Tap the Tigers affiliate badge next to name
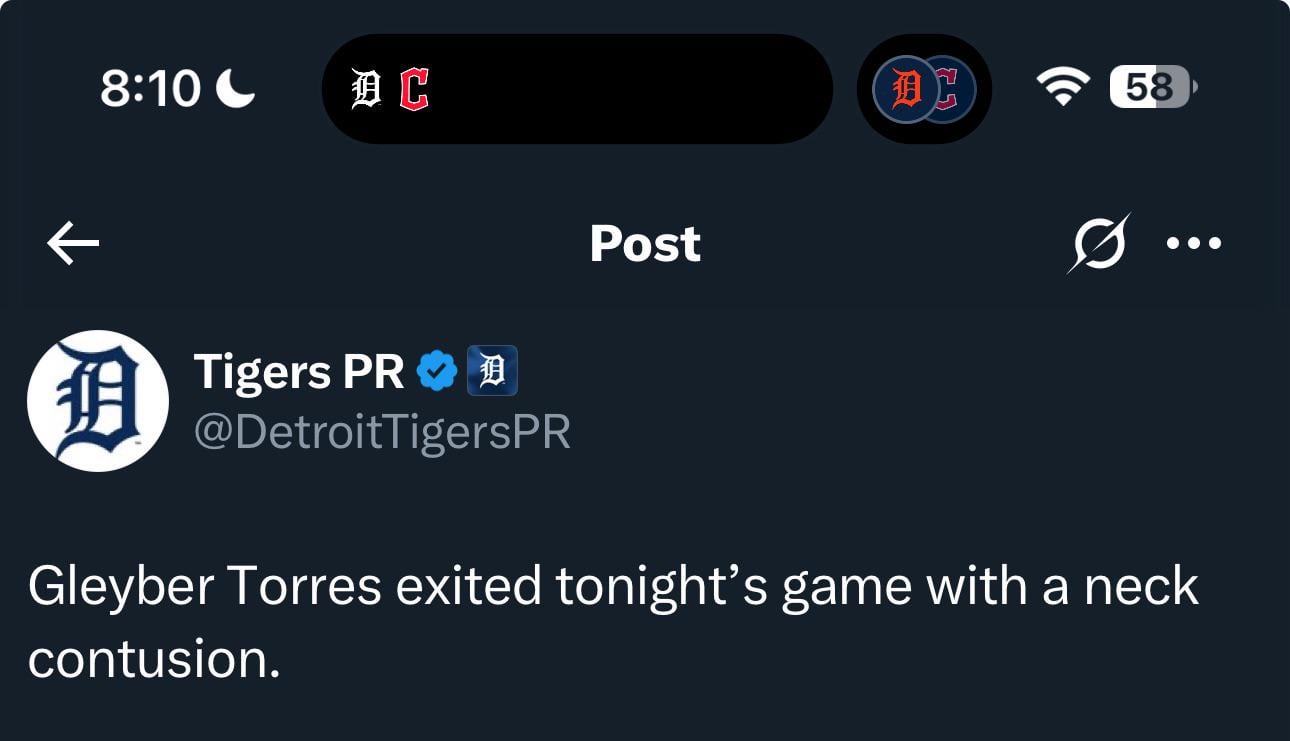Image resolution: width=1290 pixels, height=741 pixels. pyautogui.click(x=492, y=371)
